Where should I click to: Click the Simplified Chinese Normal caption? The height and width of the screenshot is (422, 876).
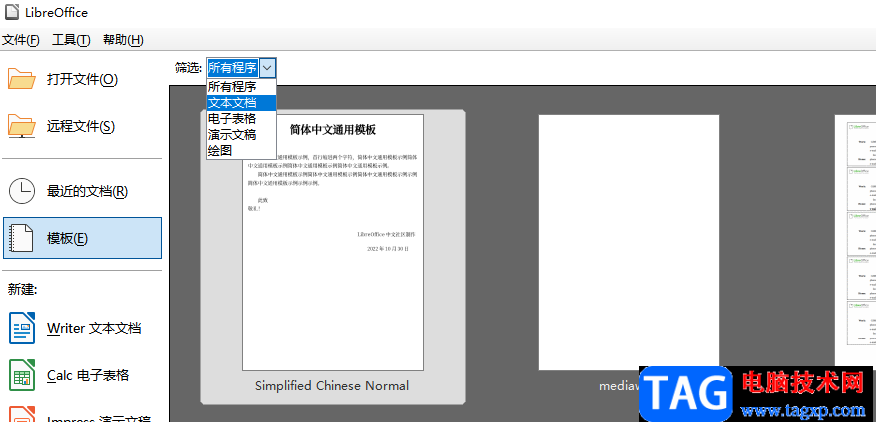(x=332, y=386)
